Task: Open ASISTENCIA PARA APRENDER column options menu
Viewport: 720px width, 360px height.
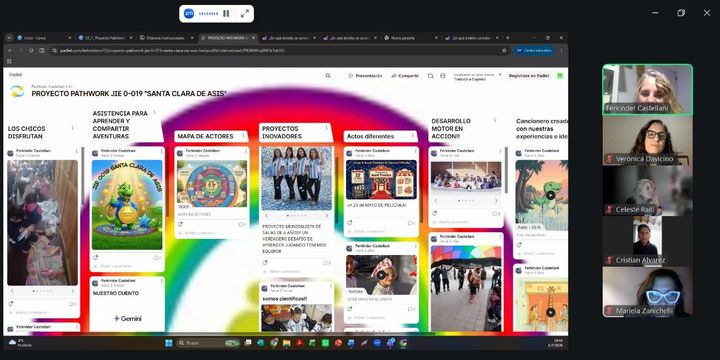Action: 155,112
